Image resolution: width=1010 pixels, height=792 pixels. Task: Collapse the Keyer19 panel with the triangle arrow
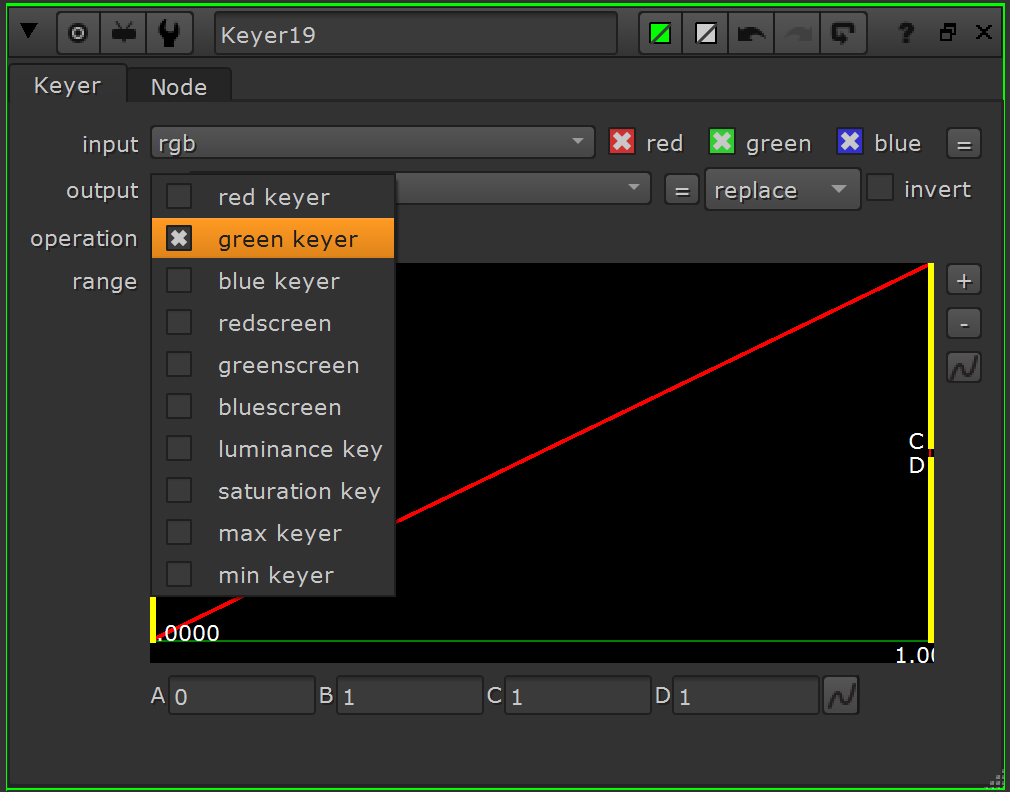click(x=29, y=32)
